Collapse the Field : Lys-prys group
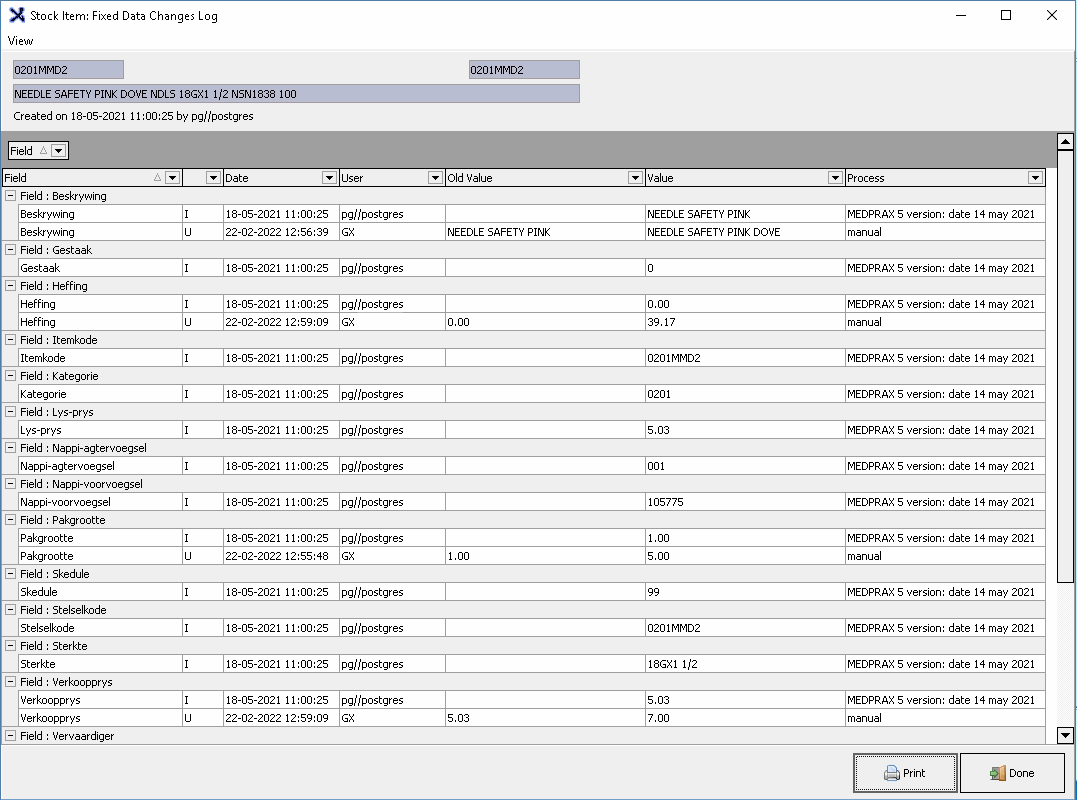The height and width of the screenshot is (800, 1077). tap(10, 412)
